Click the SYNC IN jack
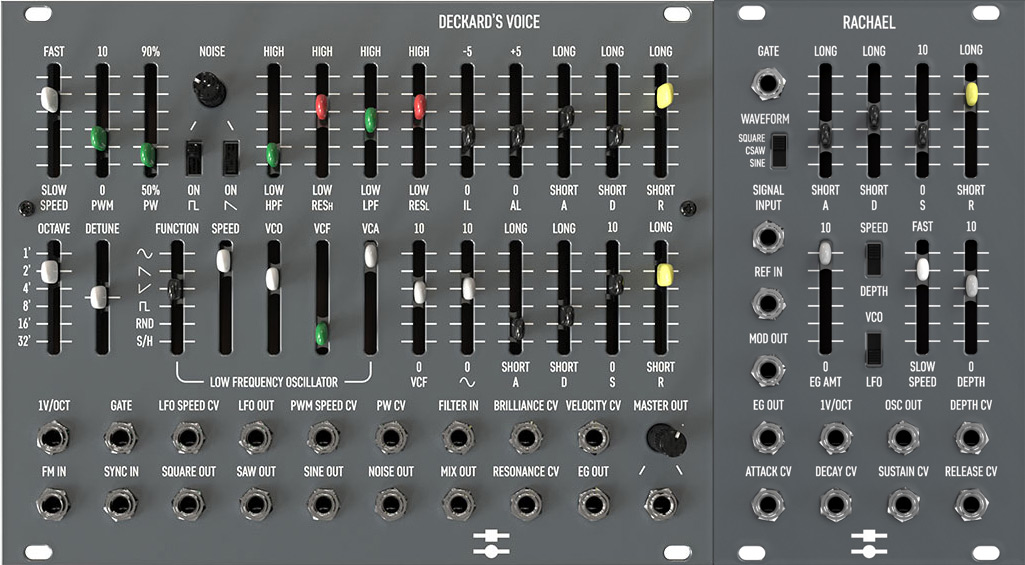The height and width of the screenshot is (565, 1025). 120,503
